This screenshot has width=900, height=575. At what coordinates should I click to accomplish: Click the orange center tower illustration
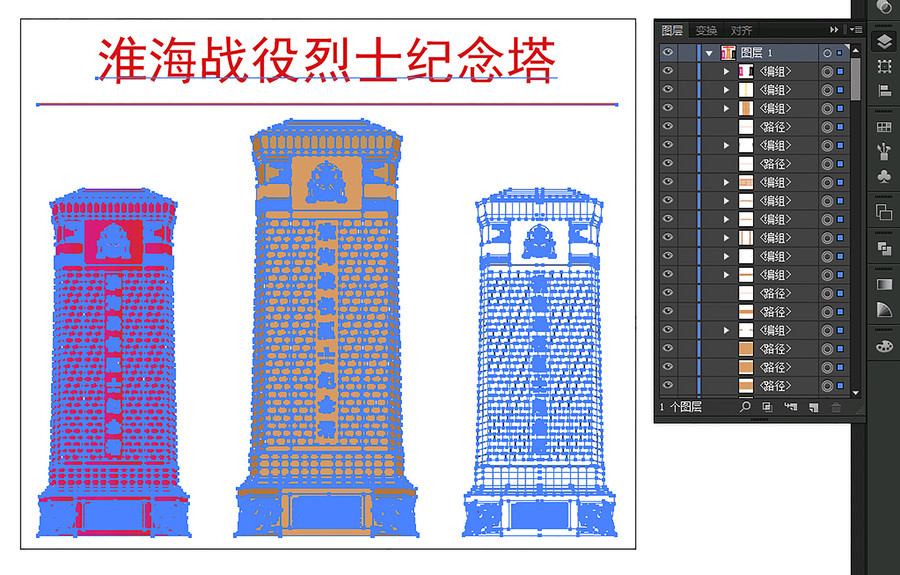326,328
